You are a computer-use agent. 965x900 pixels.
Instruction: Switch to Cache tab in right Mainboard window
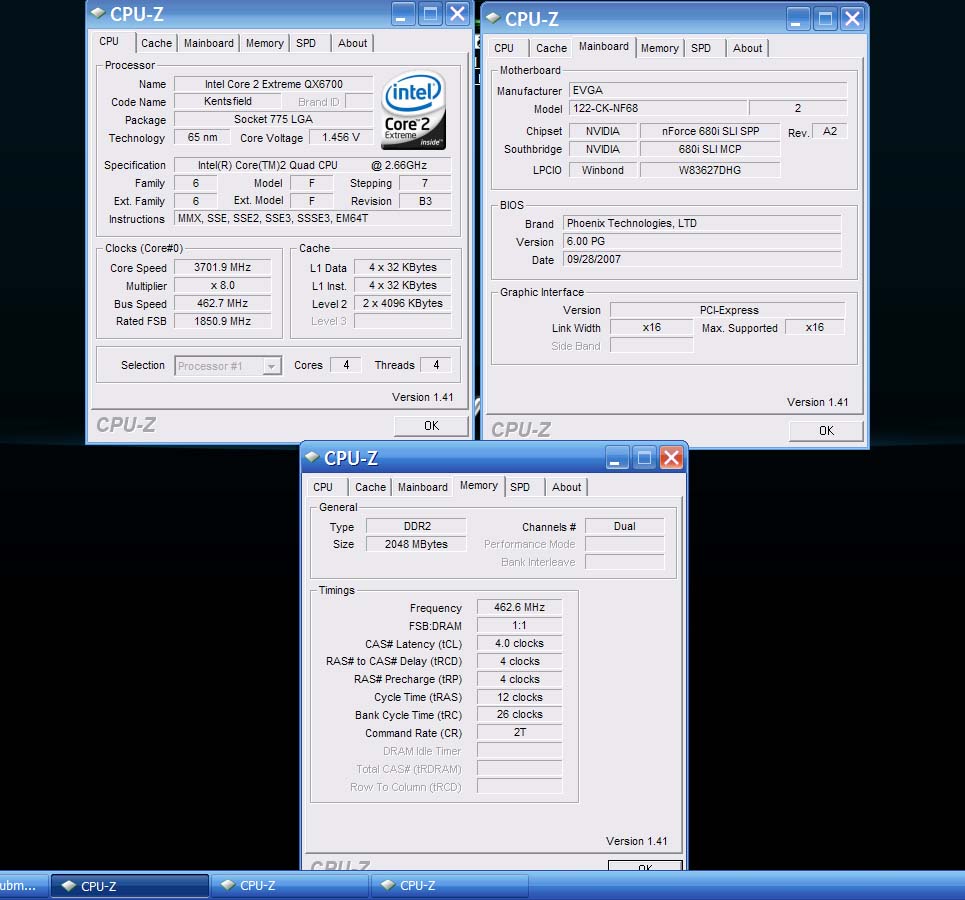click(551, 48)
